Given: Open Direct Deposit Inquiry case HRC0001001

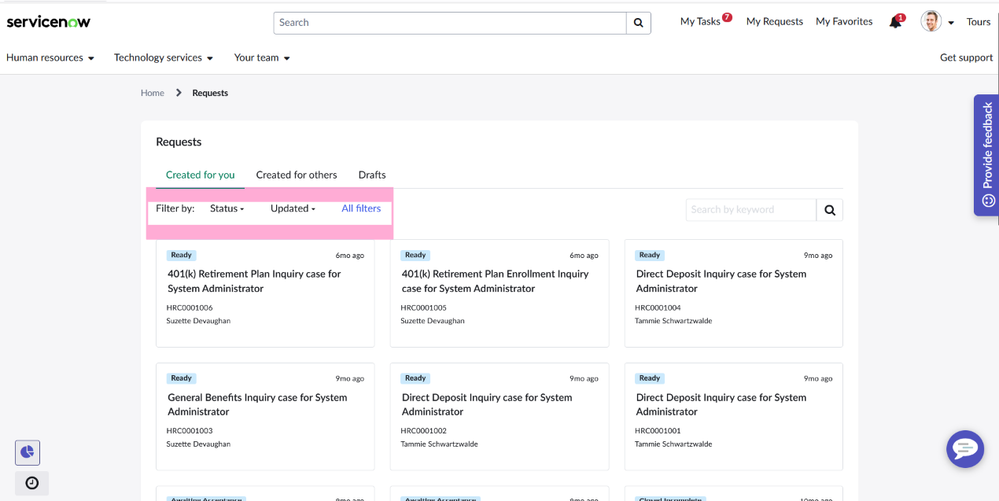Looking at the screenshot, I should tap(733, 417).
